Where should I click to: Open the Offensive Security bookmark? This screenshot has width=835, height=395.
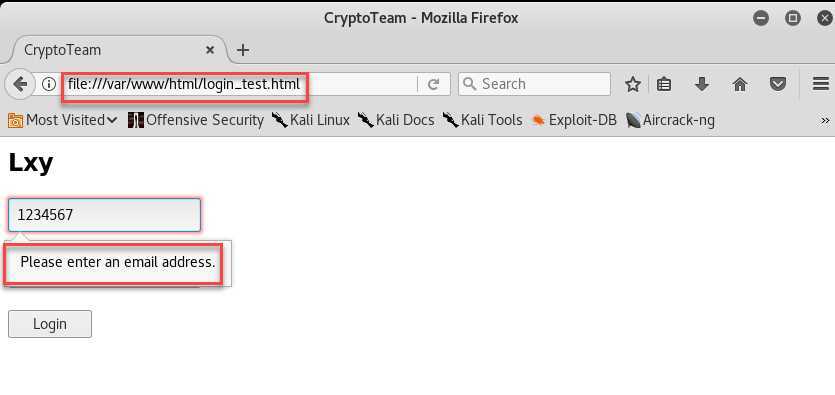[x=196, y=120]
